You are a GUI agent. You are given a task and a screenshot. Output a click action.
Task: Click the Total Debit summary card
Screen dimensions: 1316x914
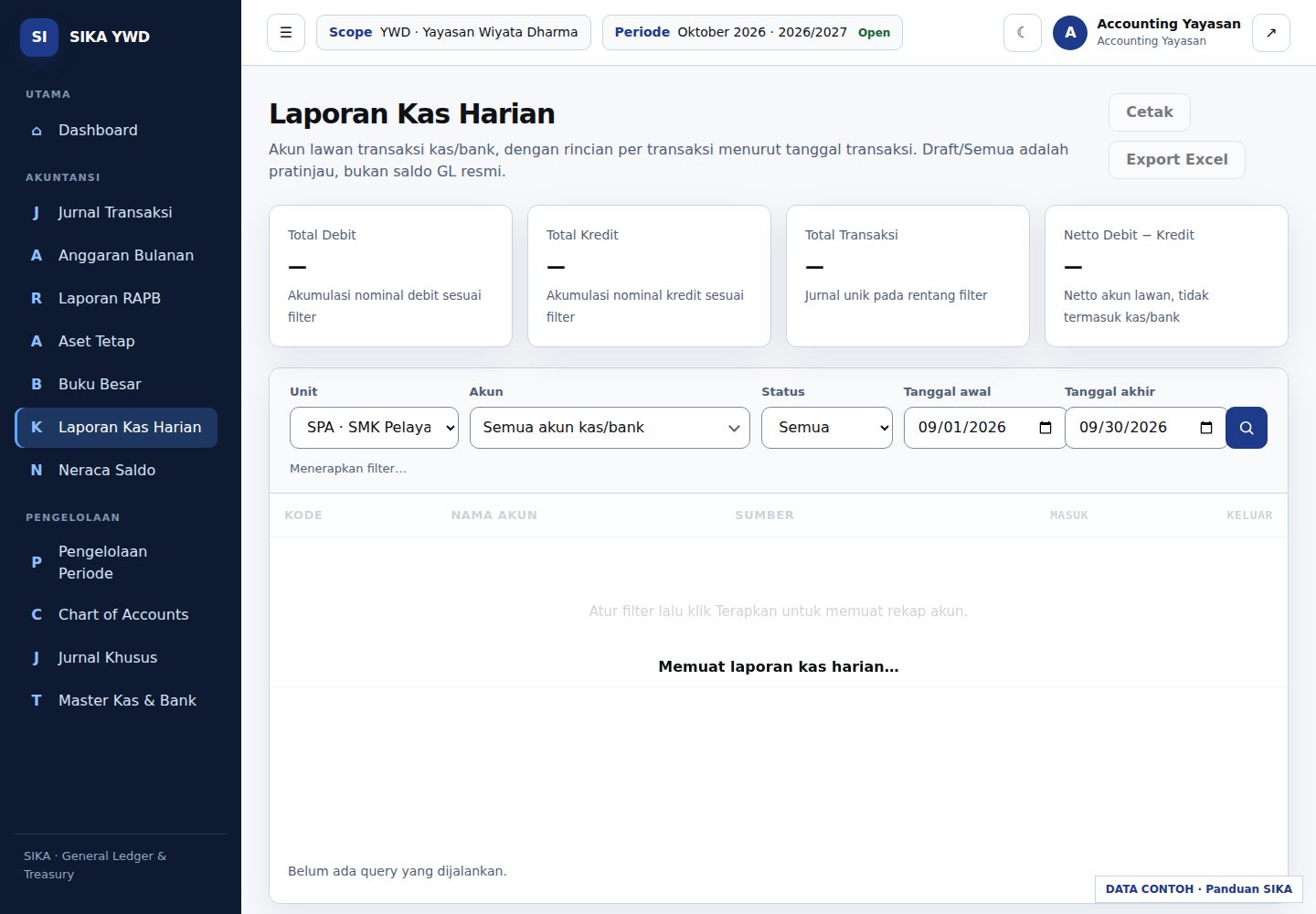(390, 276)
